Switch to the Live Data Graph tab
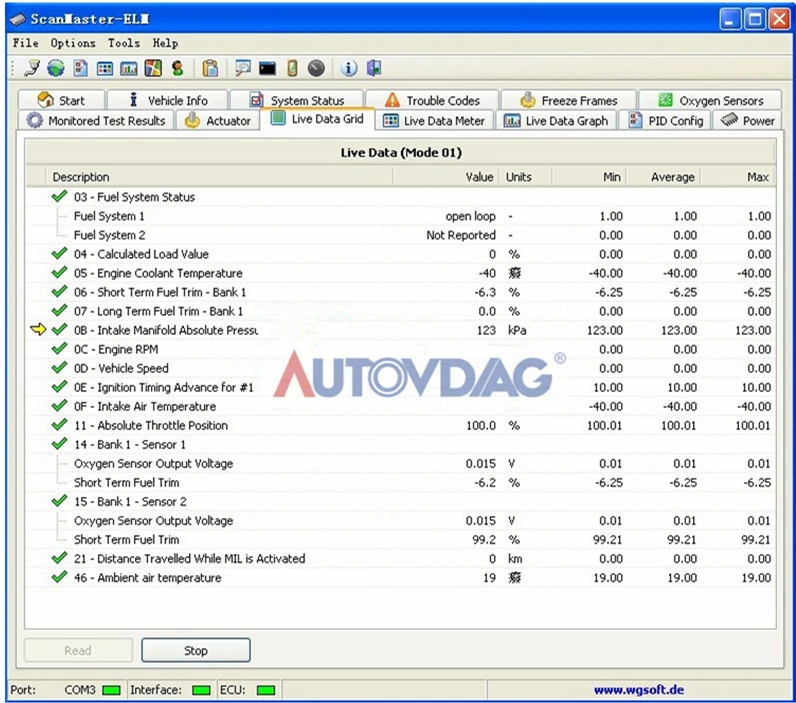Viewport: 796px width, 703px height. (556, 121)
